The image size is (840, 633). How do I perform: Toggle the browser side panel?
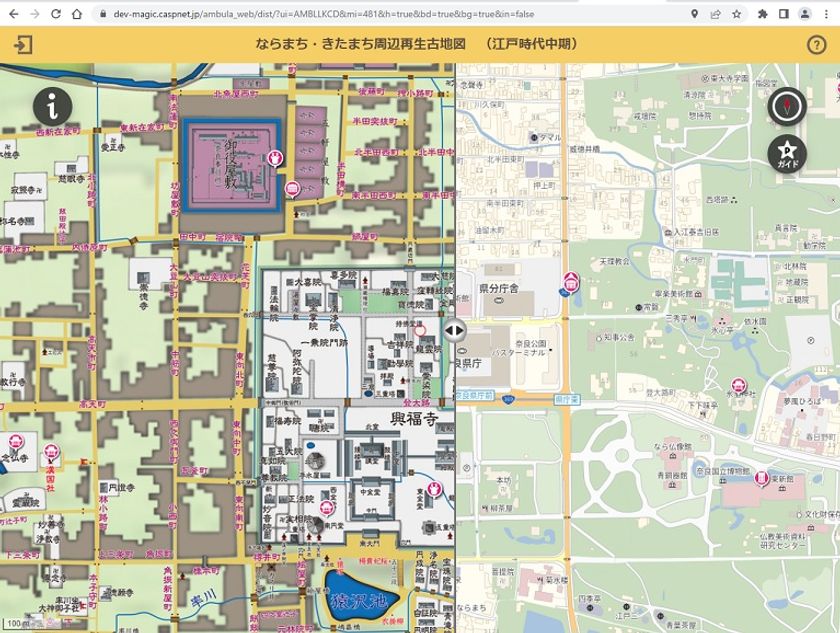(x=783, y=14)
